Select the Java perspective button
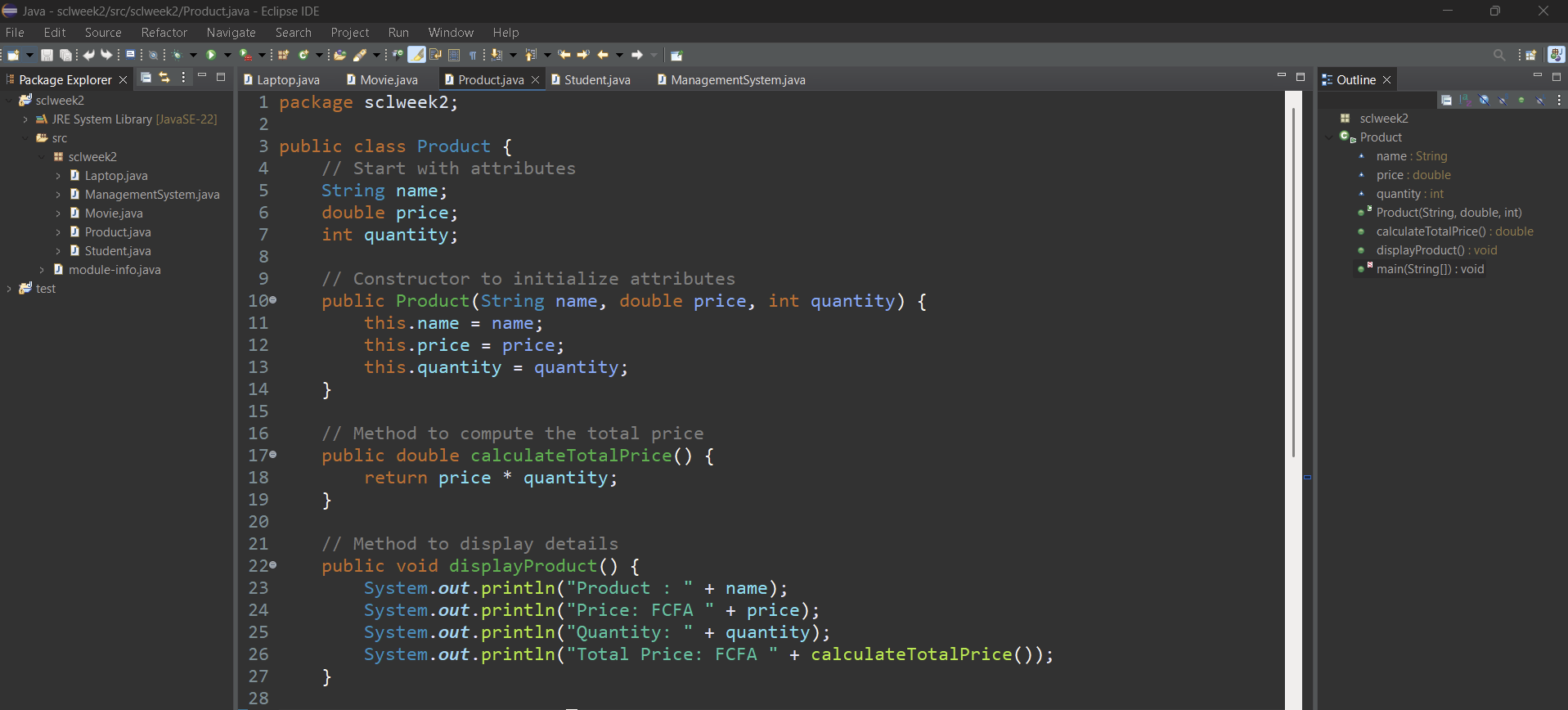The image size is (1568, 710). tap(1556, 55)
